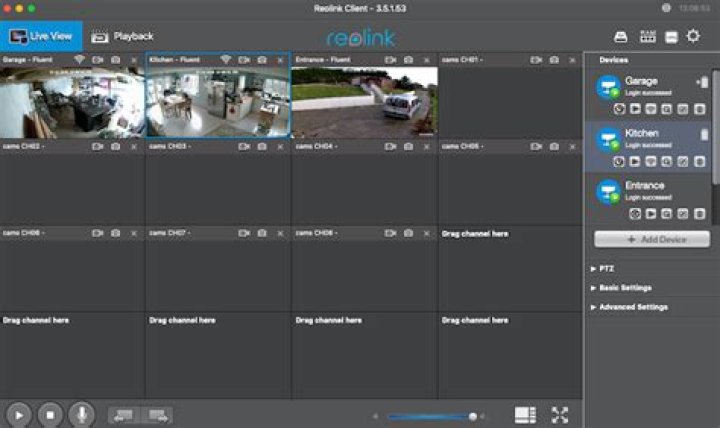Switch to the Playback tab
This screenshot has width=720, height=428.
[122, 36]
